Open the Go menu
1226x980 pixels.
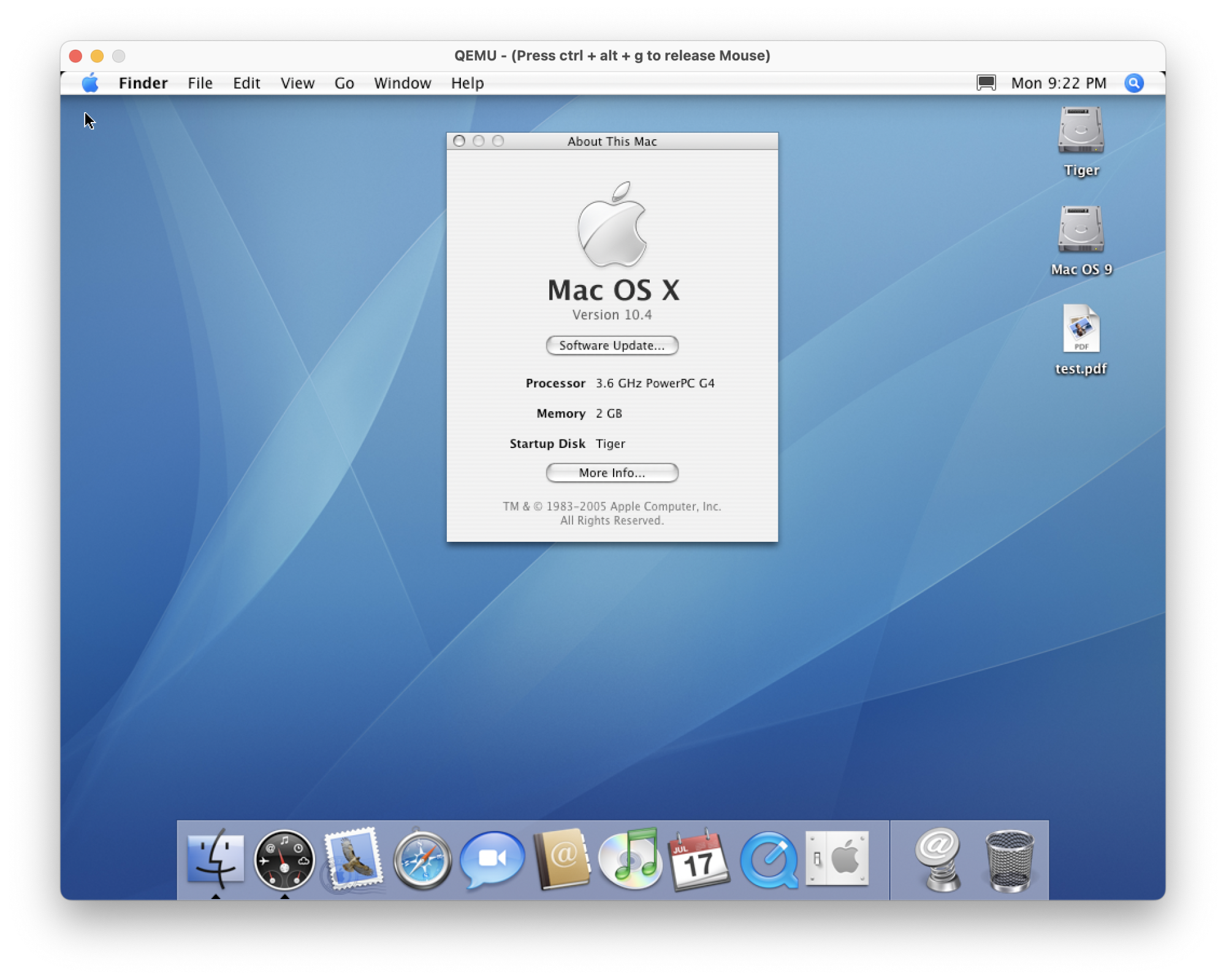[x=344, y=83]
